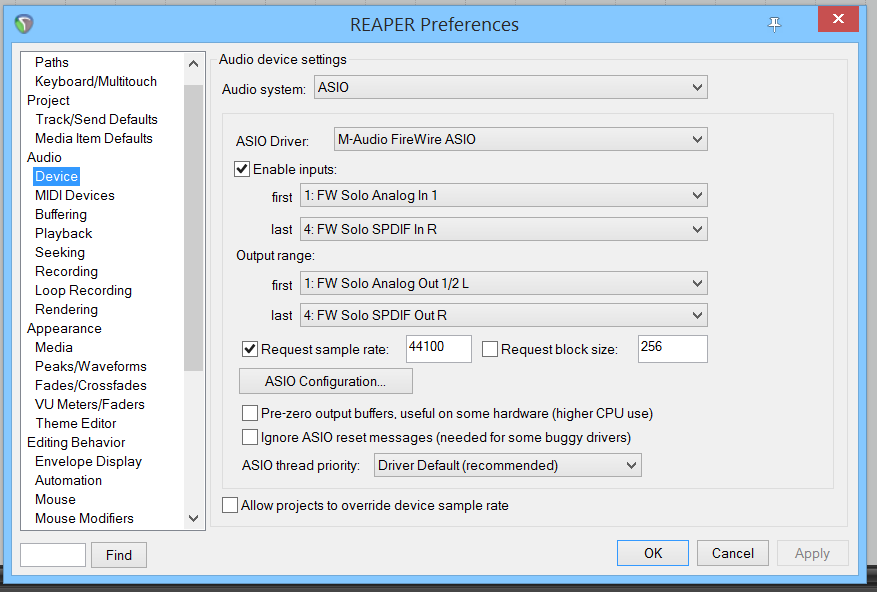Click the REAPER logo icon in title bar

(24, 24)
